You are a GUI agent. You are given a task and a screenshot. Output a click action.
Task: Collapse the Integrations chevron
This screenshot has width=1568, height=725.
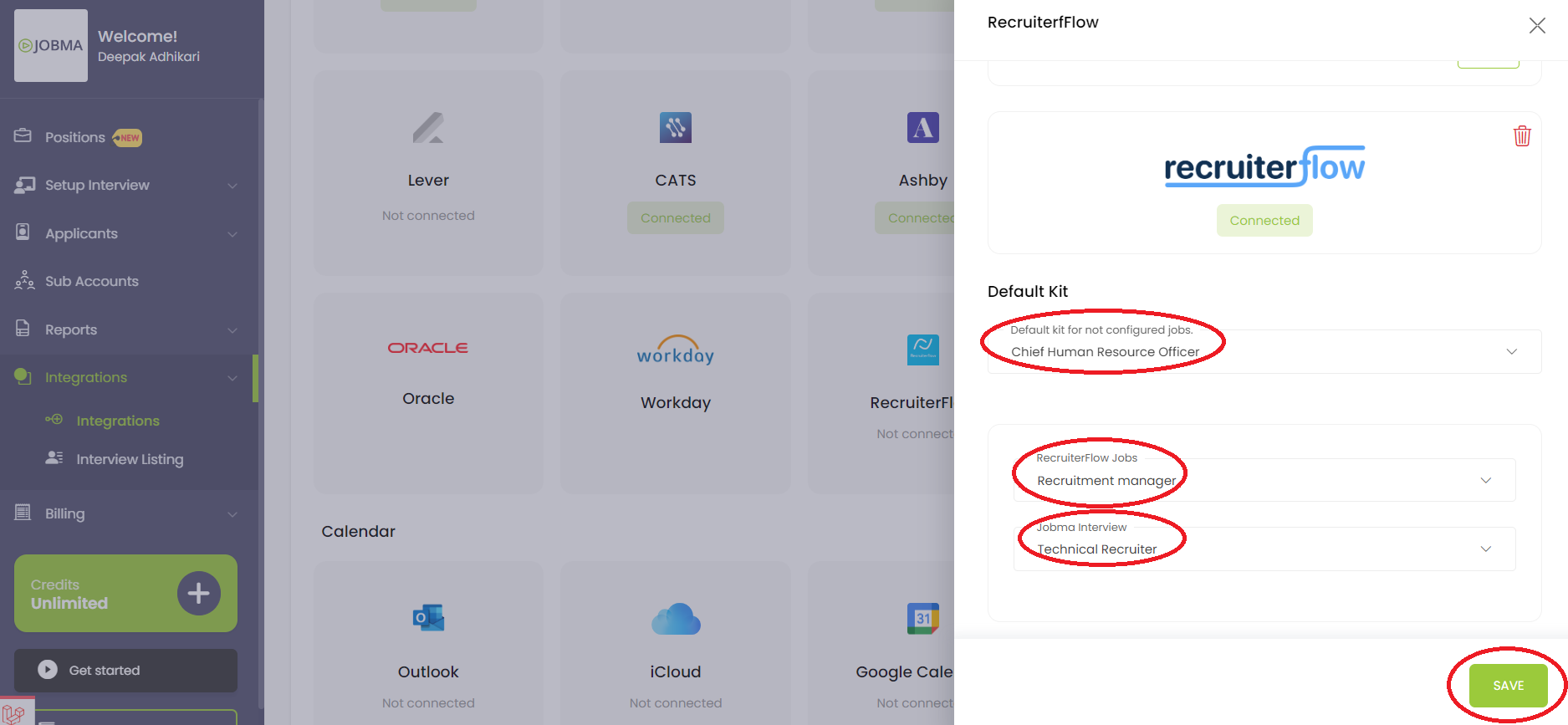click(x=232, y=378)
